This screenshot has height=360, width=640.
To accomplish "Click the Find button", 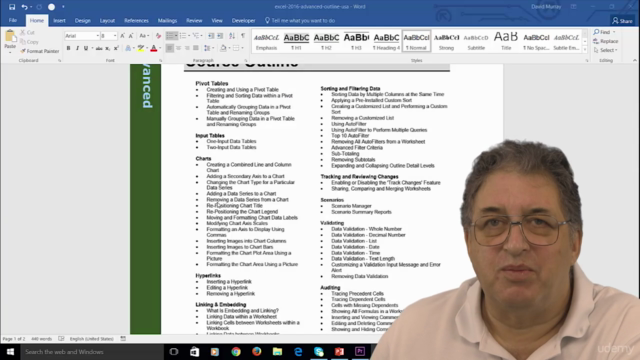I will coord(604,32).
